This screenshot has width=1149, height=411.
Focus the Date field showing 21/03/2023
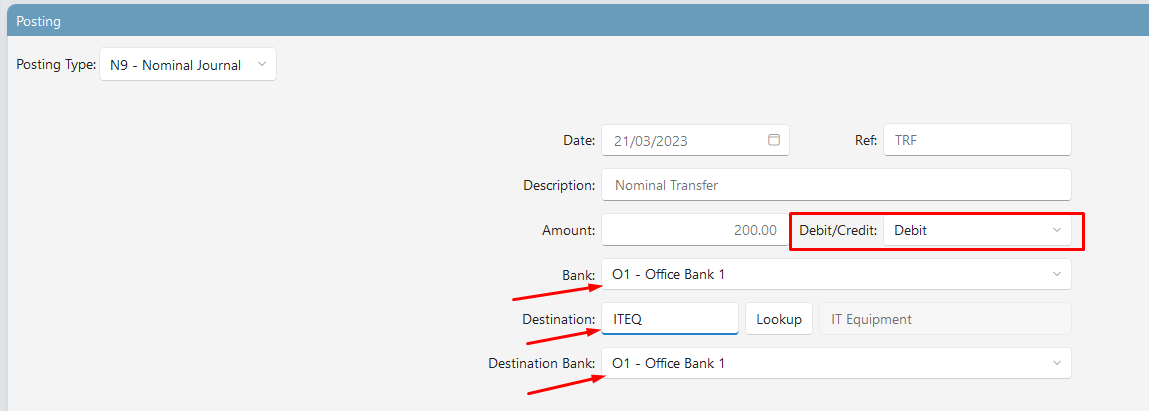[695, 140]
